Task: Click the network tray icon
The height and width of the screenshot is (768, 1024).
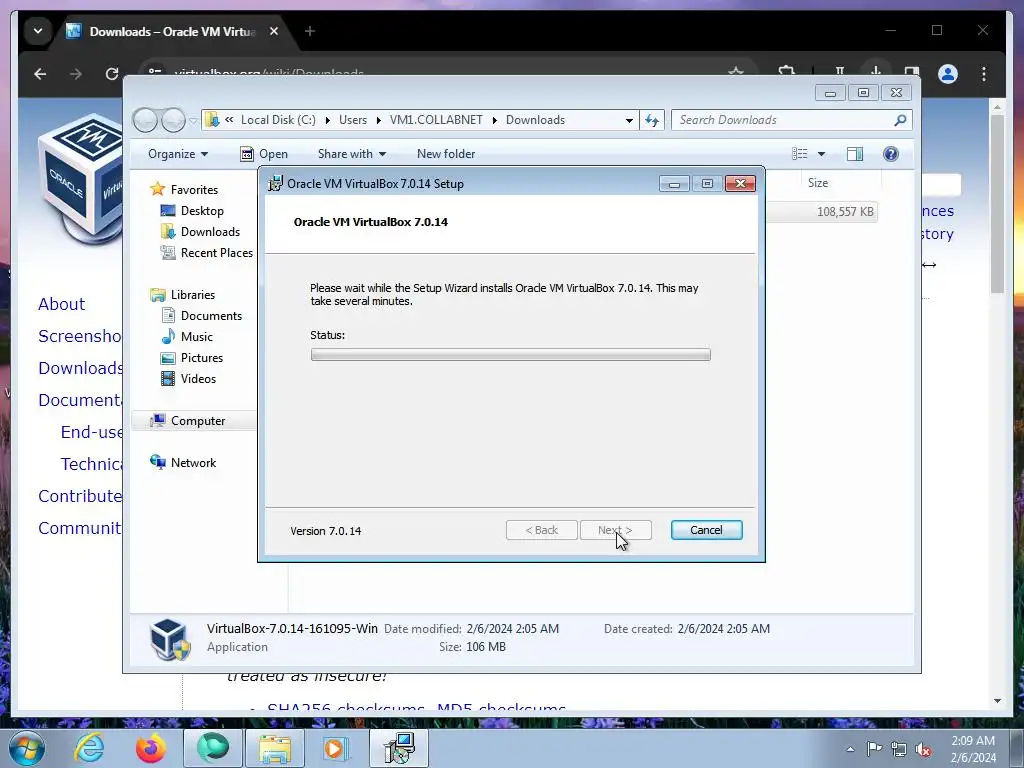Action: tap(899, 749)
